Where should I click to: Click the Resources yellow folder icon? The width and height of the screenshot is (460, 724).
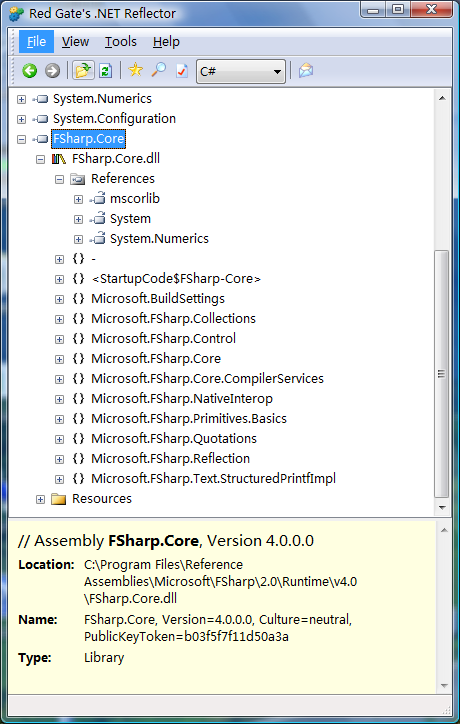coord(59,499)
